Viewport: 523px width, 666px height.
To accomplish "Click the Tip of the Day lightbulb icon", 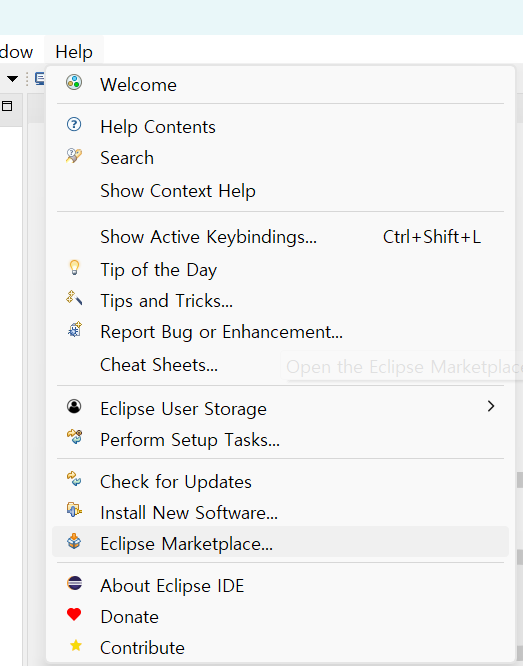I will [x=74, y=268].
